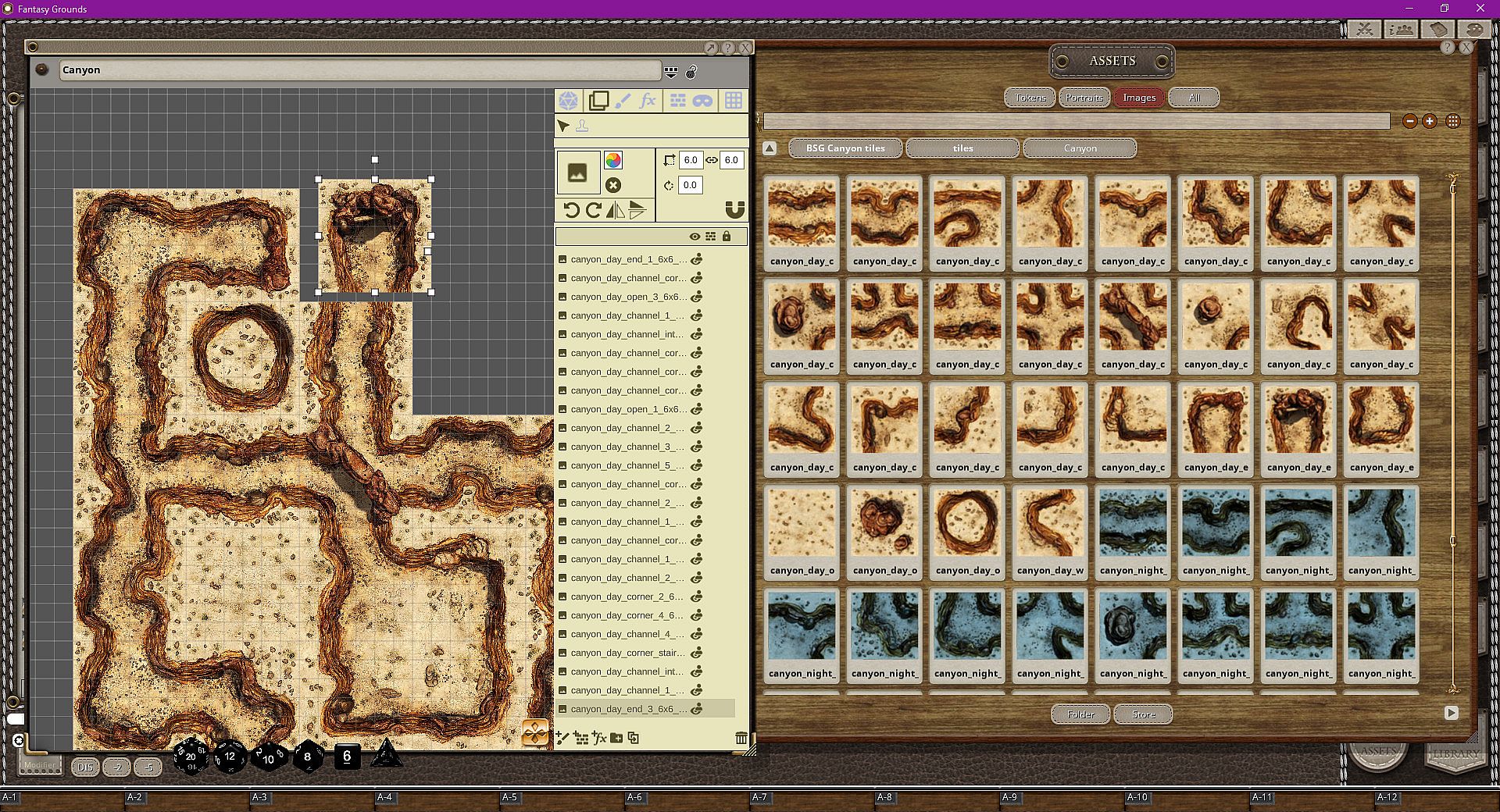Image resolution: width=1500 pixels, height=812 pixels.
Task: Toggle visibility for all layers
Action: (694, 237)
